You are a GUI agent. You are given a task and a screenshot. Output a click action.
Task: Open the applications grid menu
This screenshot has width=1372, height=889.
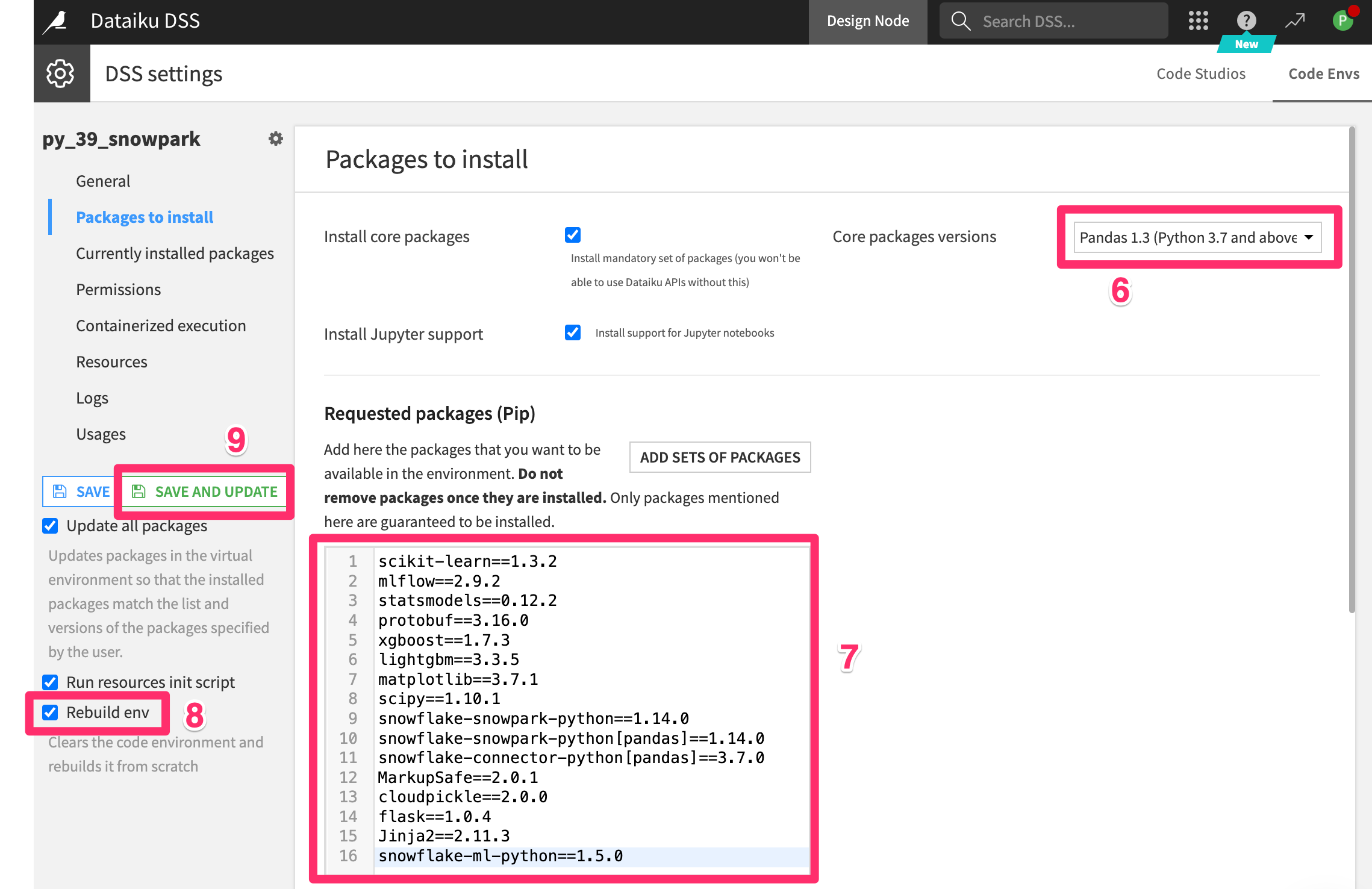pyautogui.click(x=1198, y=21)
